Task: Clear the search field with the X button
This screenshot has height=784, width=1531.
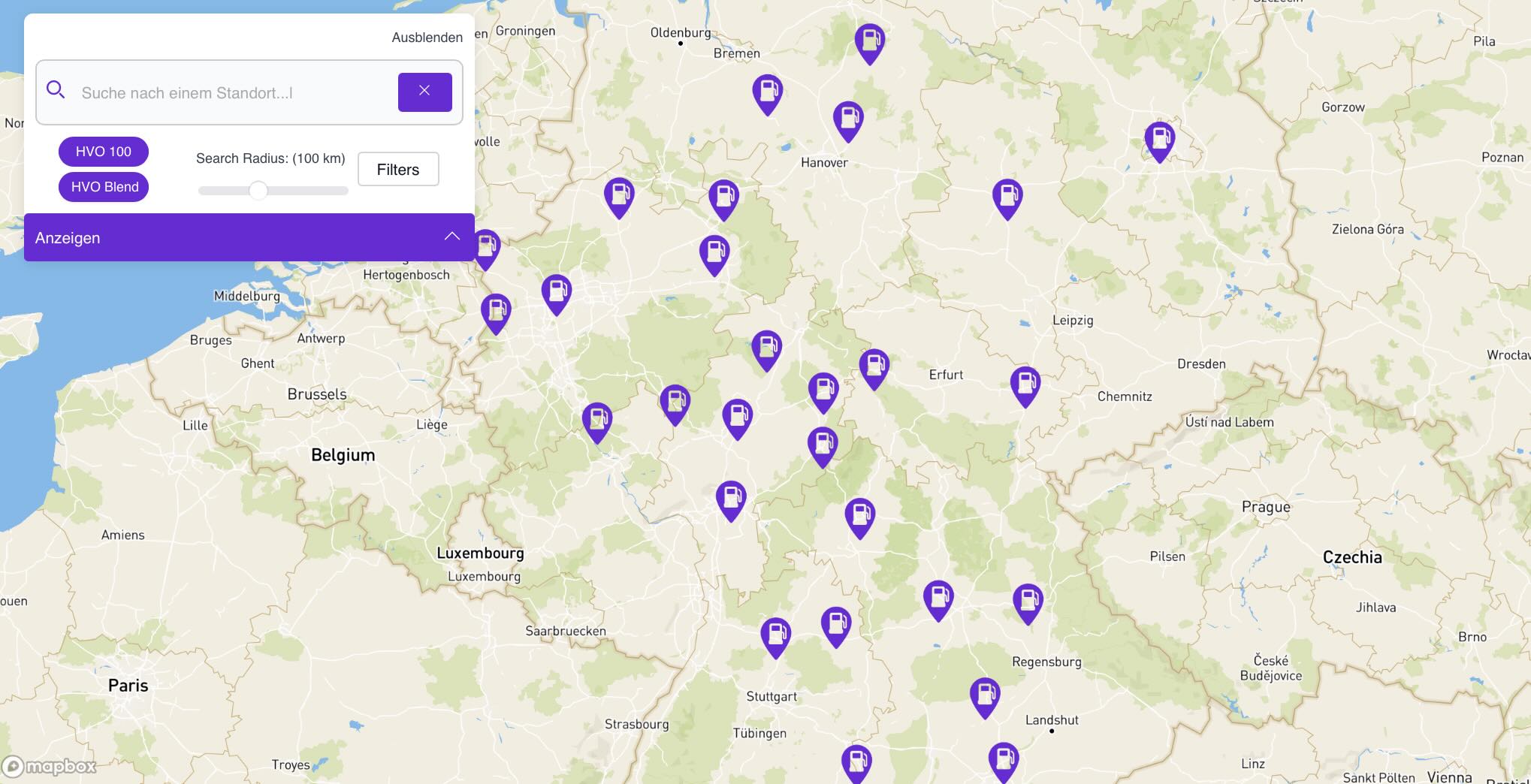Action: tap(424, 91)
